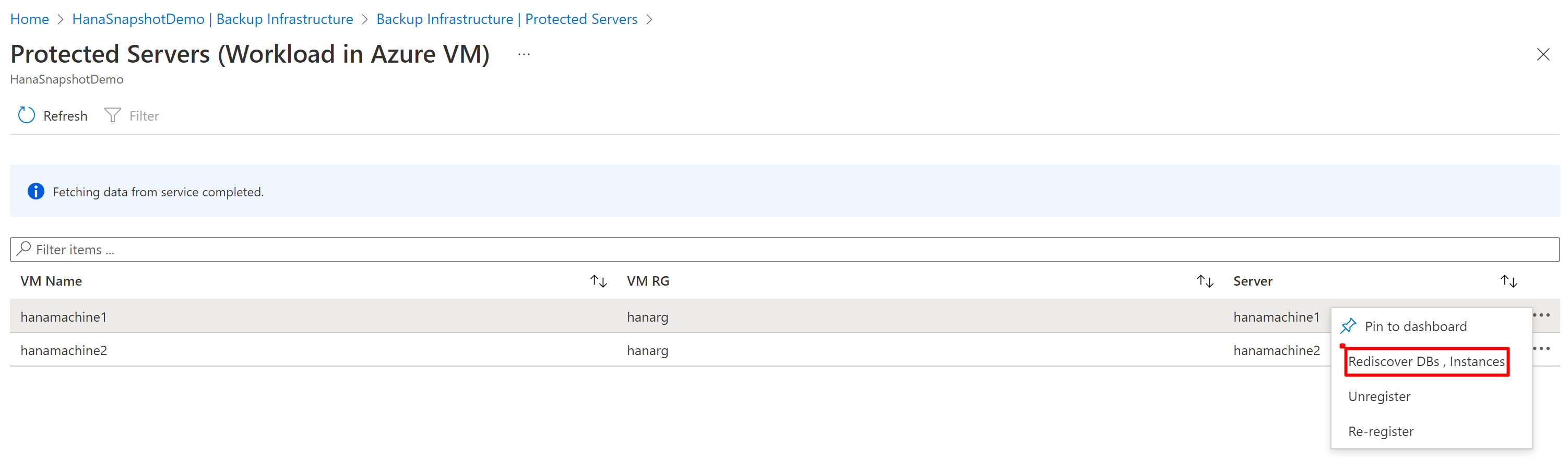Toggle sort order on the VM RG column
The image size is (1568, 471).
pos(1205,281)
